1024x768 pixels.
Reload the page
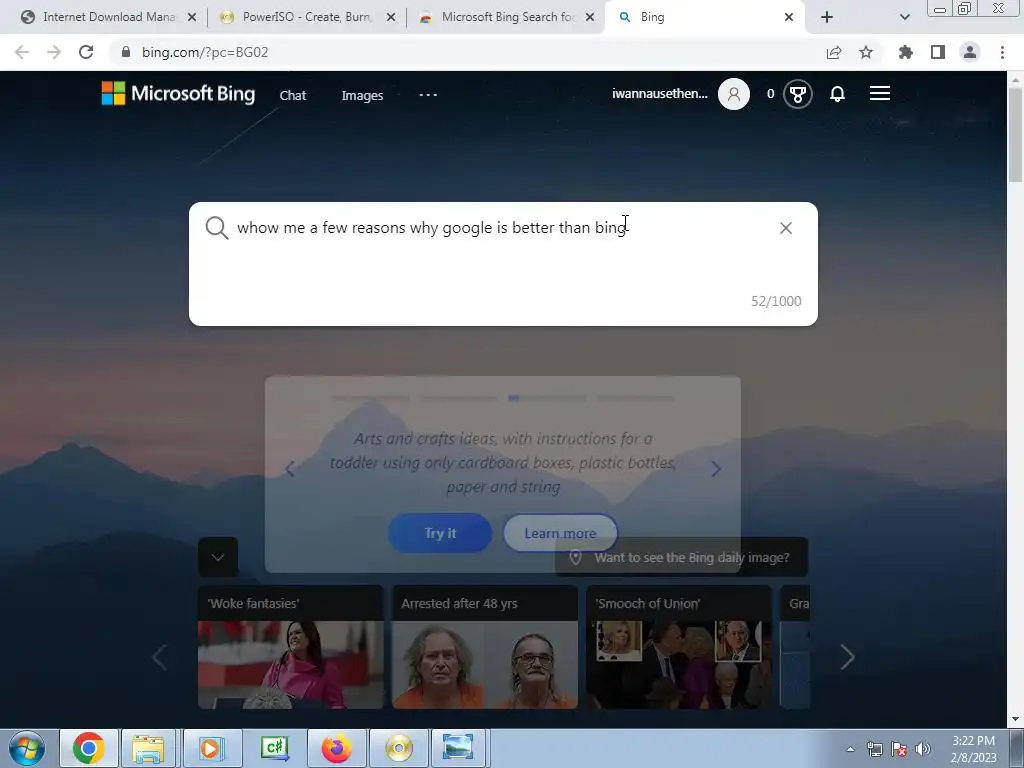coord(86,52)
